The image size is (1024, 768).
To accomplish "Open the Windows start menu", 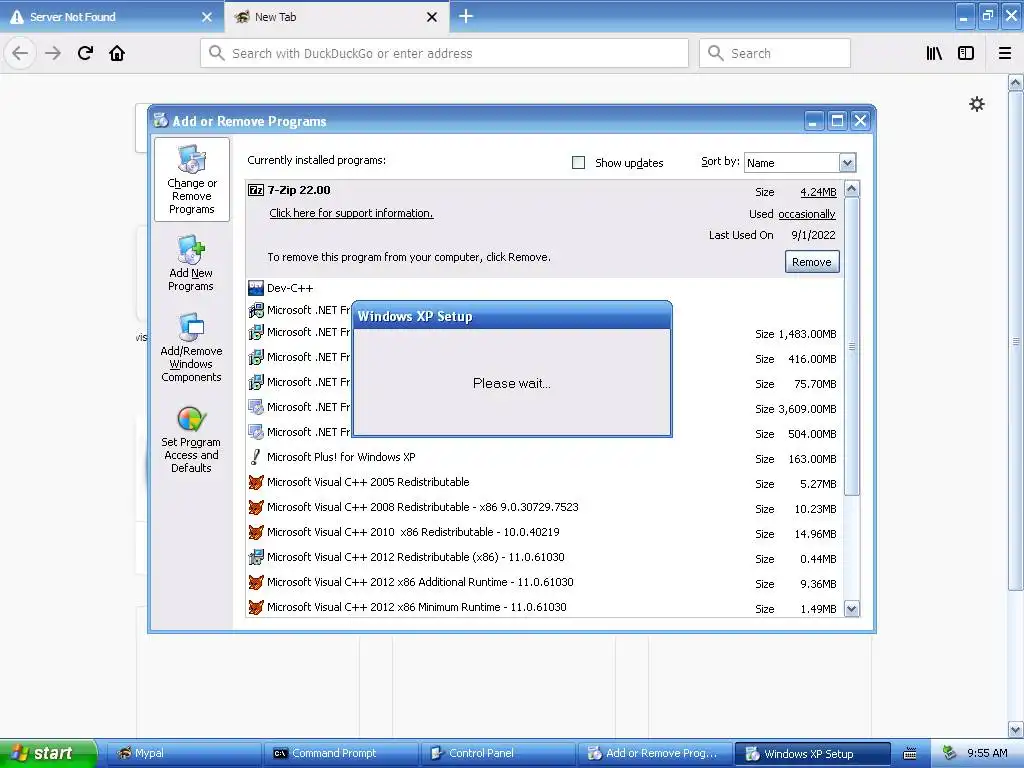I will point(48,753).
